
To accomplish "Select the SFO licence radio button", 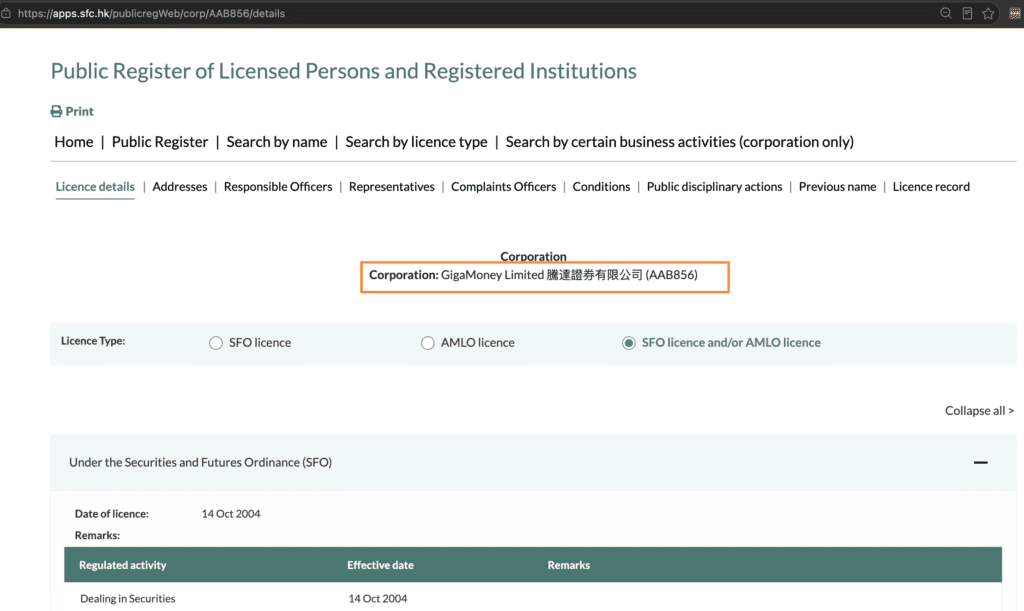I will click(216, 343).
